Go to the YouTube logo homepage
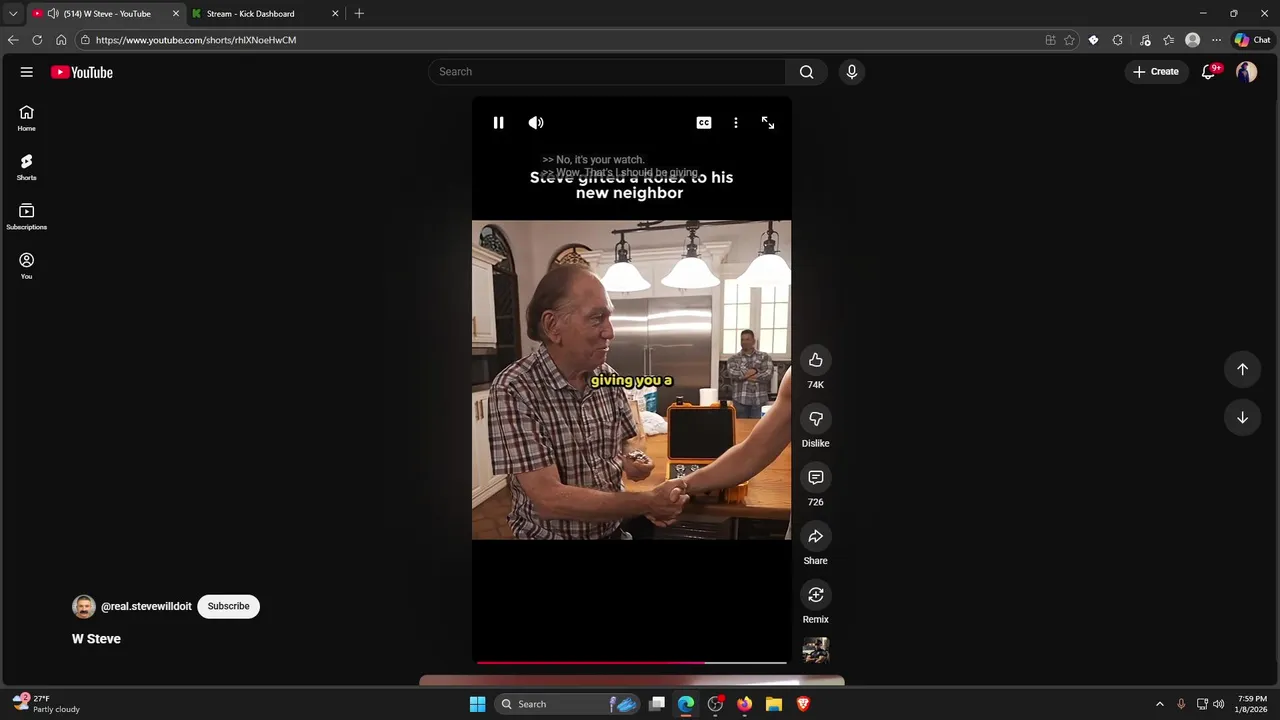Screen dimensions: 1280x720 click(82, 72)
